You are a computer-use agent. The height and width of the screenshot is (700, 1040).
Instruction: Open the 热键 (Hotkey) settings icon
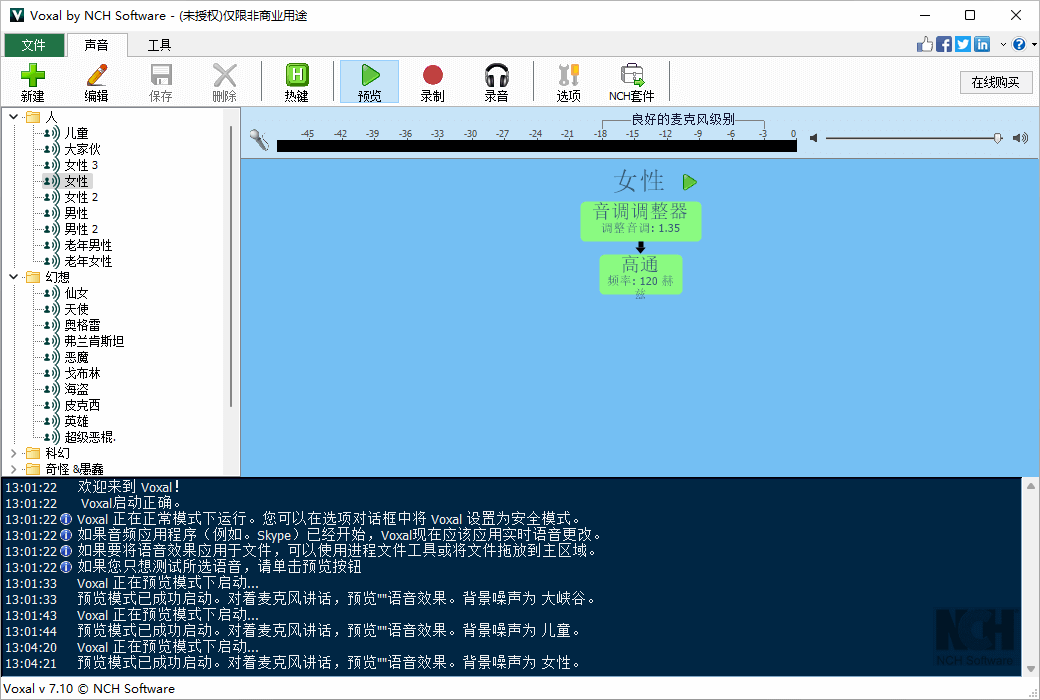[296, 82]
